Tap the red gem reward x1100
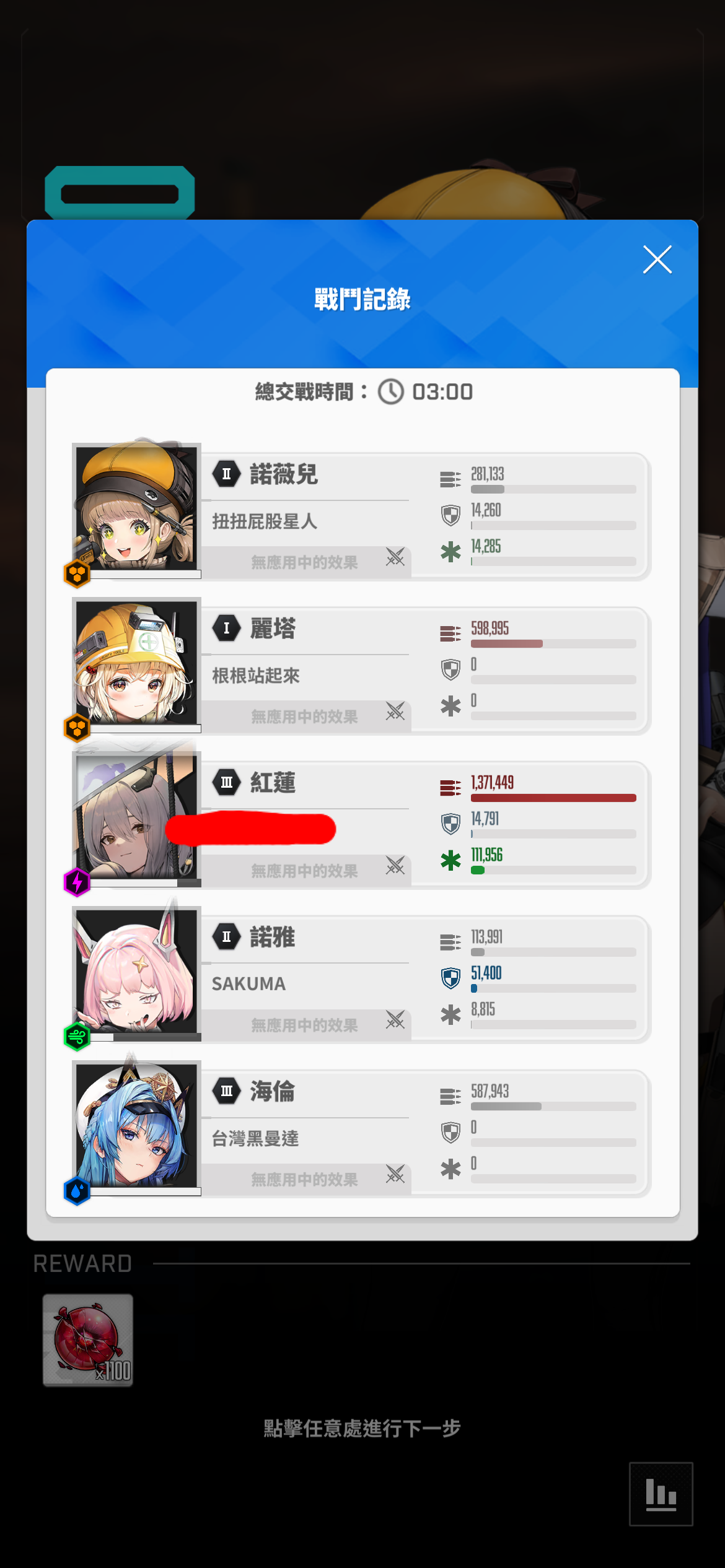 pos(87,1340)
